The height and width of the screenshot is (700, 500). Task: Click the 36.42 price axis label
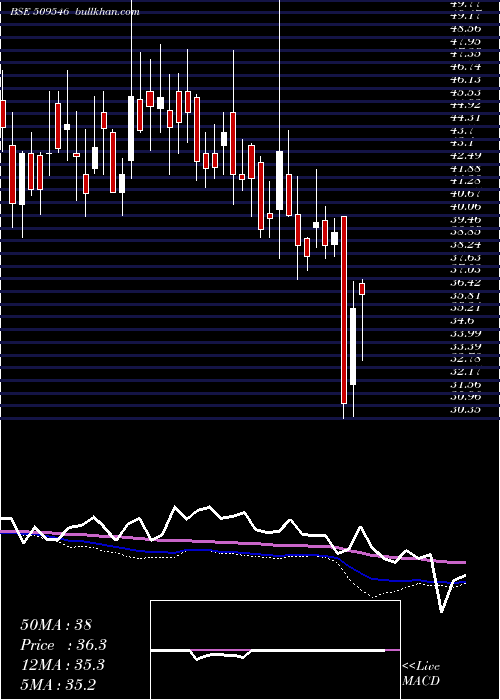(x=465, y=283)
